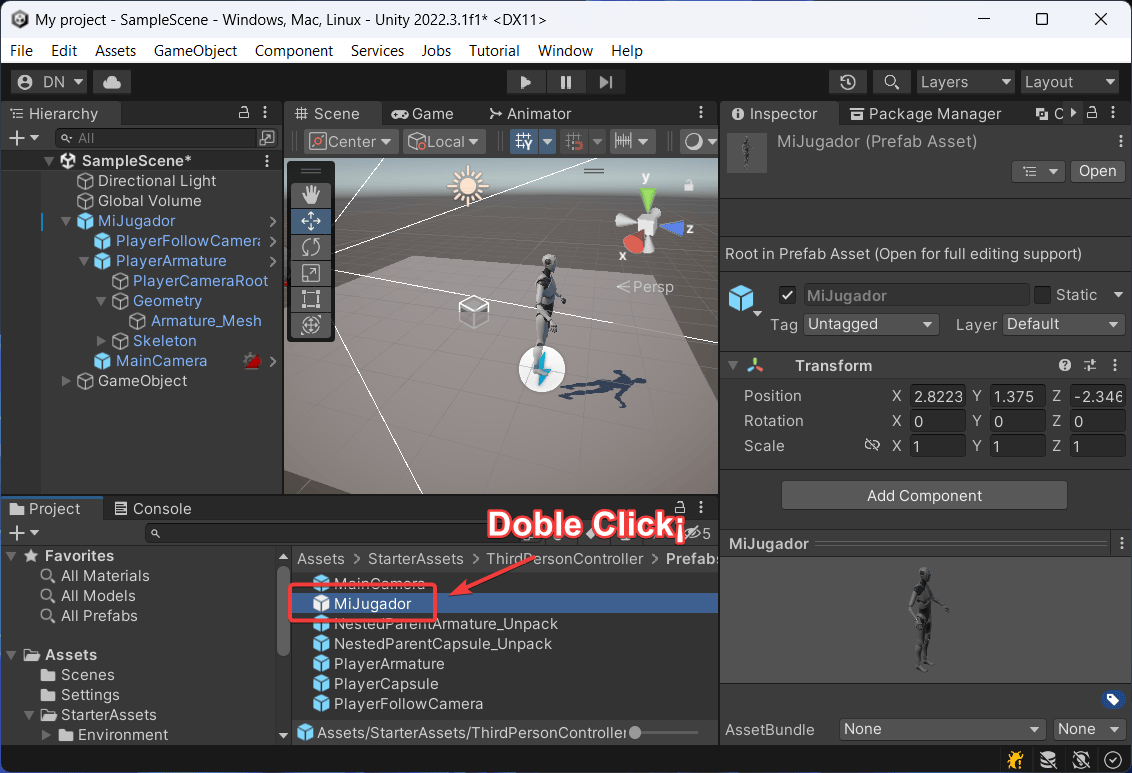Open Hierarchy panel options menu

[x=266, y=113]
